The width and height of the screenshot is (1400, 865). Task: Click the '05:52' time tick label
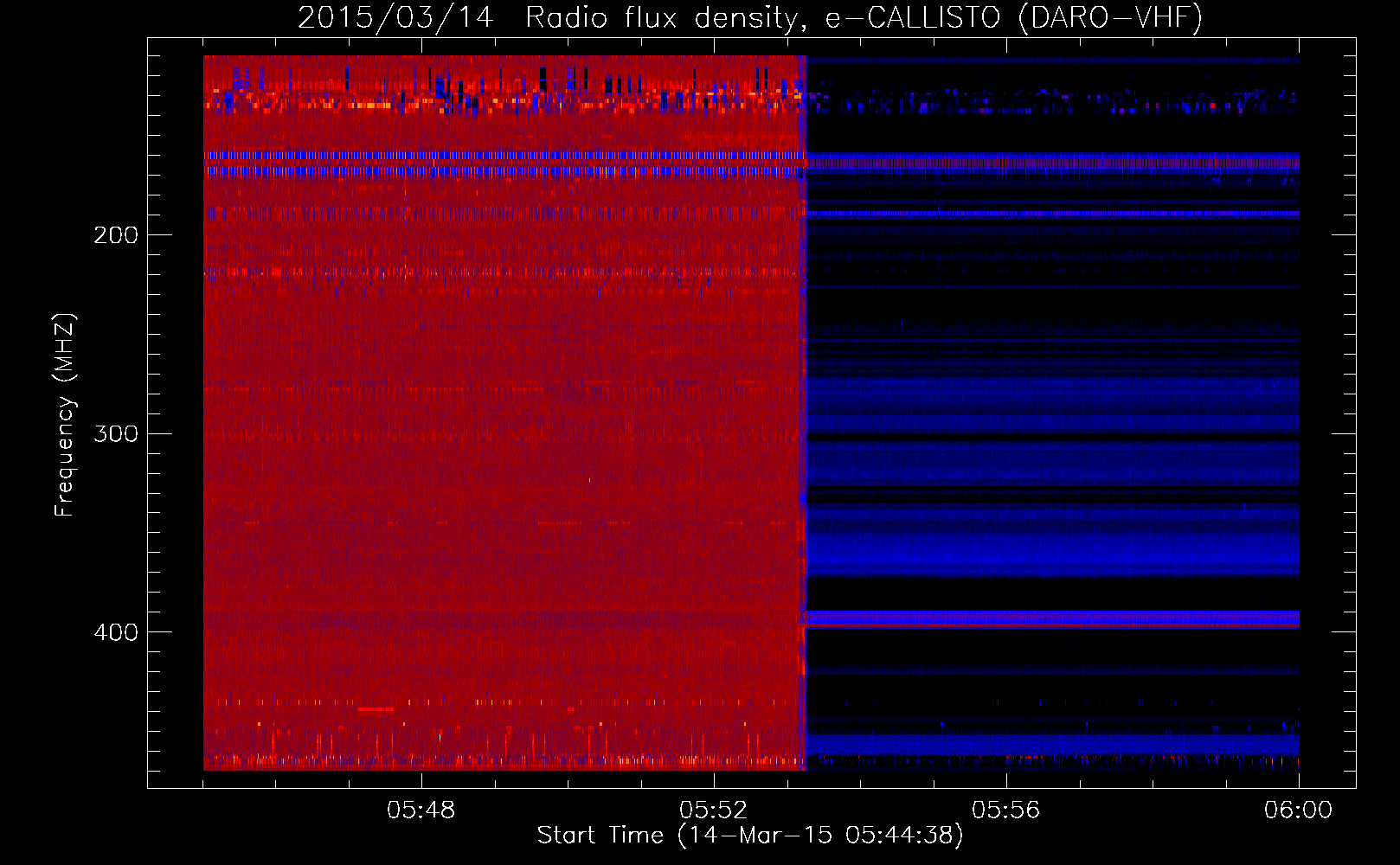coord(714,811)
